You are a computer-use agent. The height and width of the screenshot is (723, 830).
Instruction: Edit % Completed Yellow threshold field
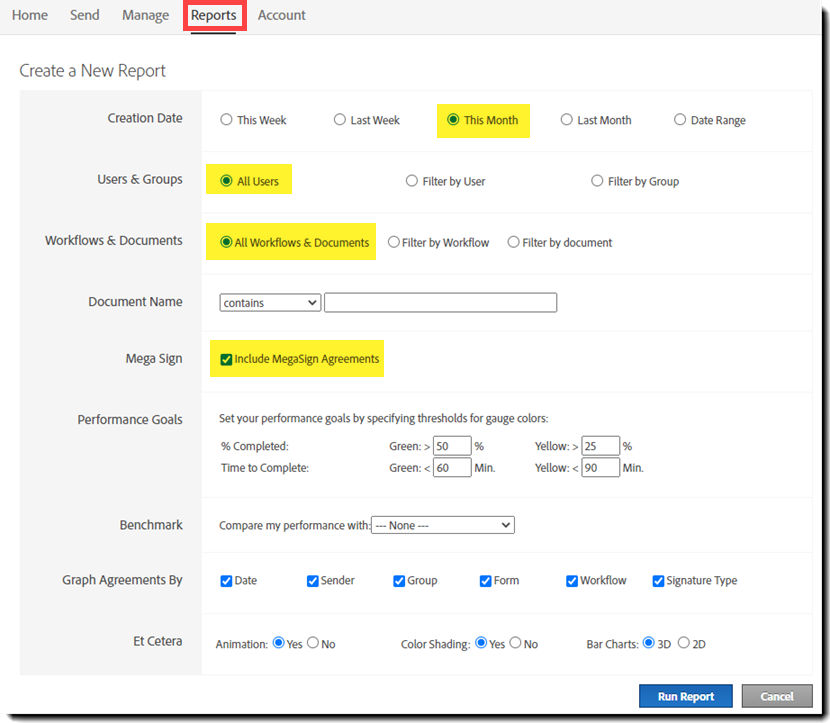(x=600, y=446)
